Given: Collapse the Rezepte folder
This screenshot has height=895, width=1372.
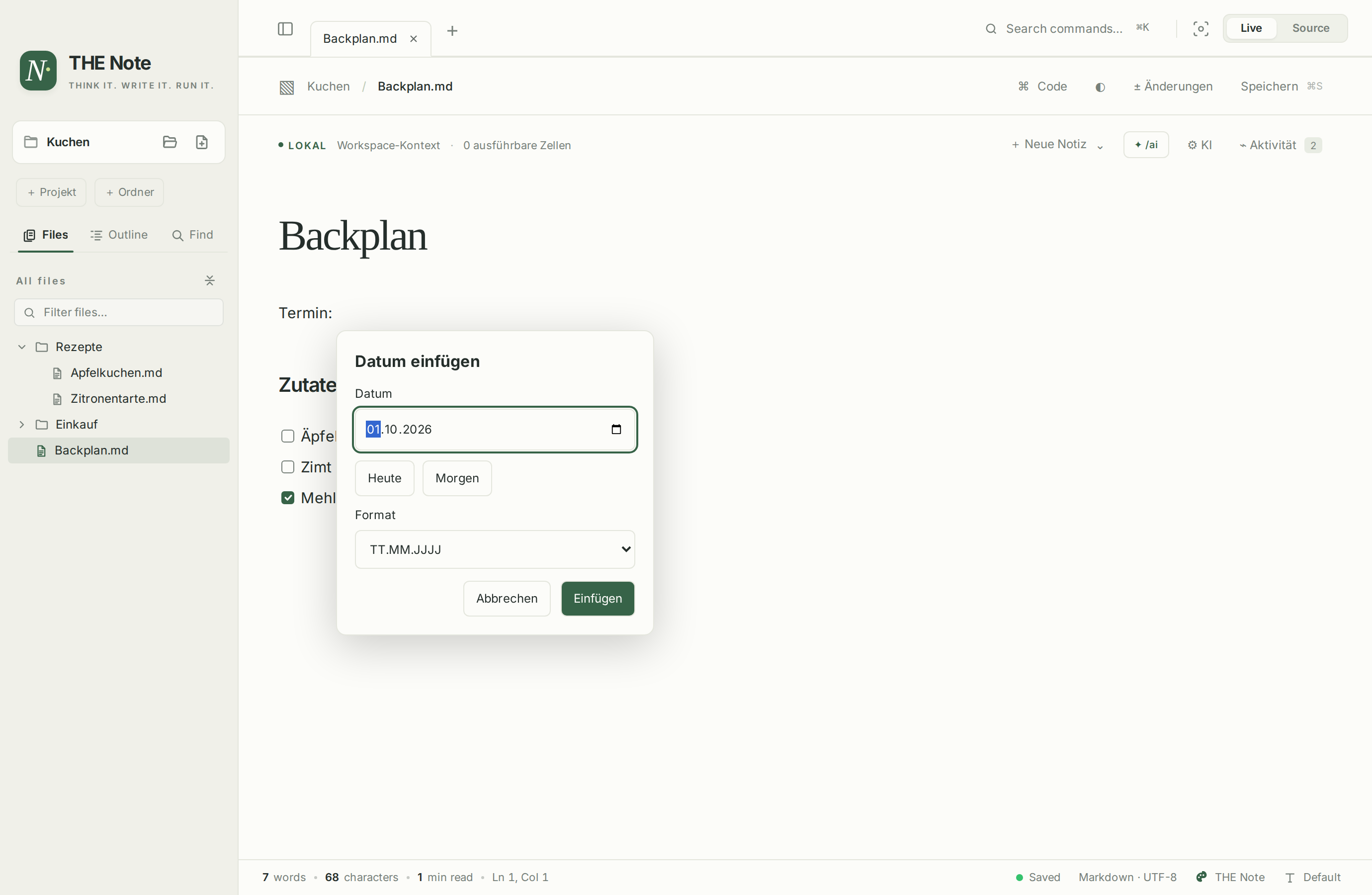Looking at the screenshot, I should (x=22, y=347).
